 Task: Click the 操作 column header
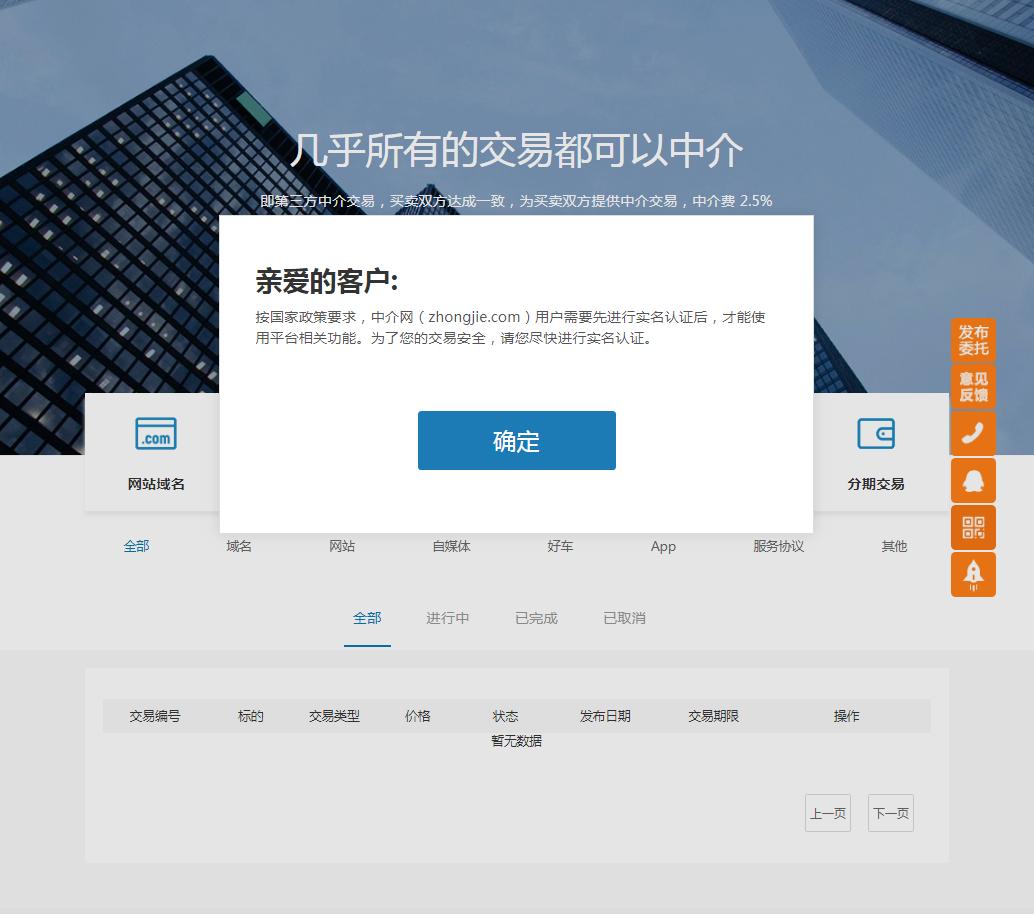tap(847, 716)
